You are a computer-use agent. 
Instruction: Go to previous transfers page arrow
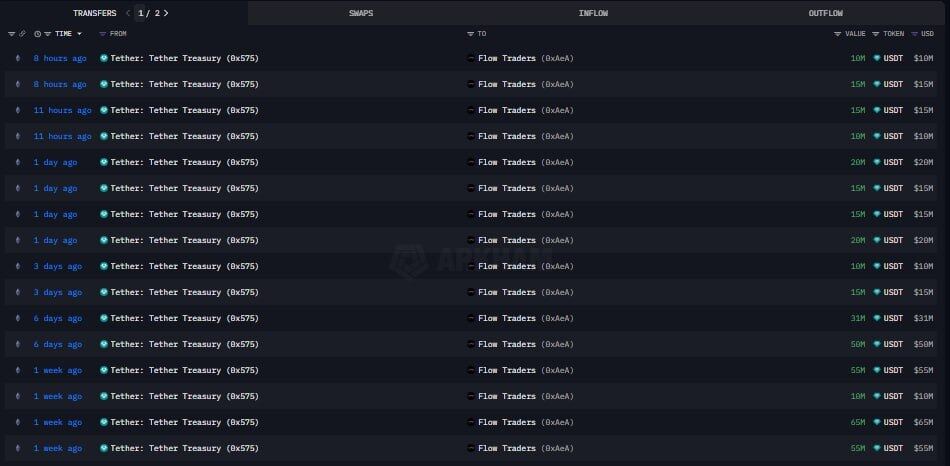[x=128, y=13]
